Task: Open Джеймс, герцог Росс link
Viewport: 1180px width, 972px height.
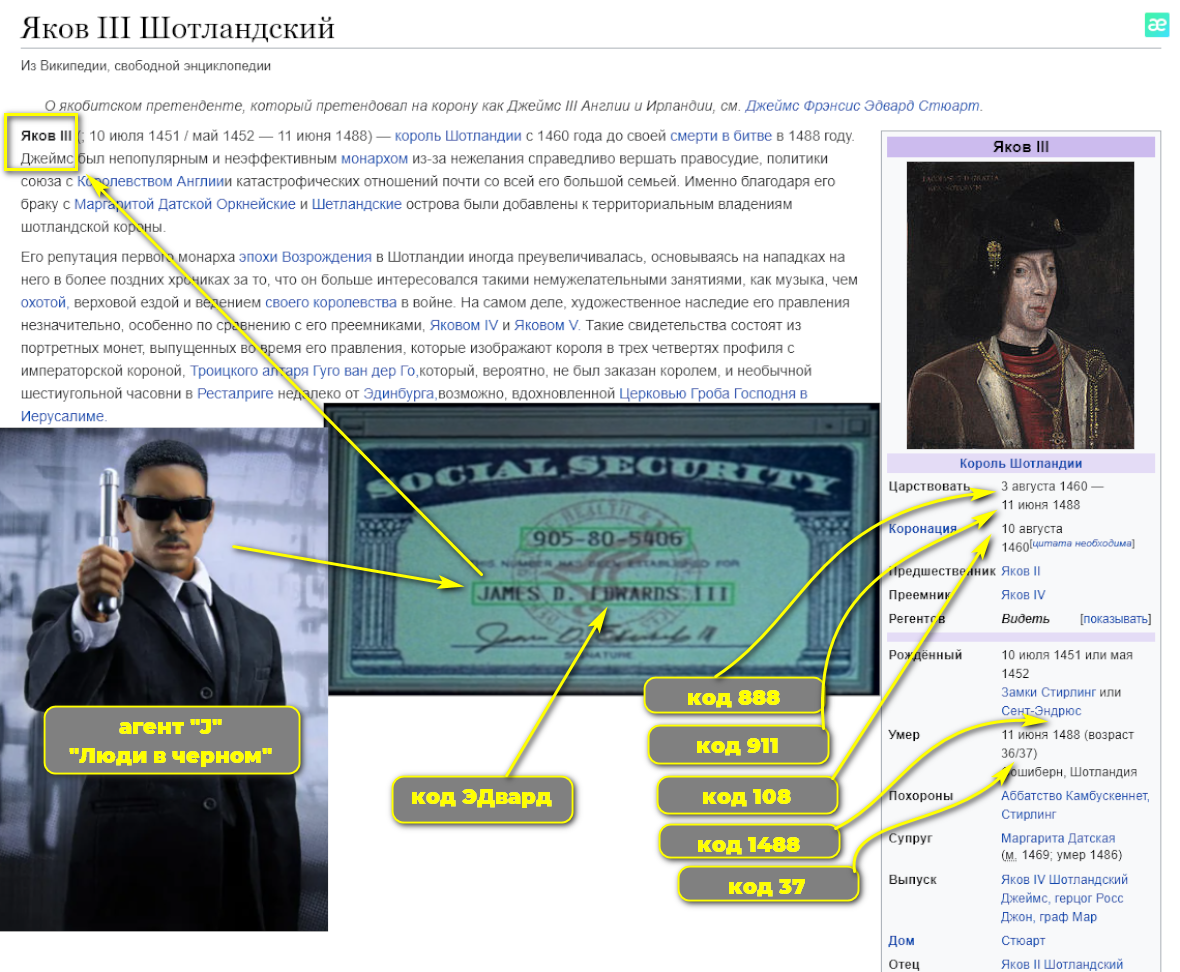Action: point(1062,898)
